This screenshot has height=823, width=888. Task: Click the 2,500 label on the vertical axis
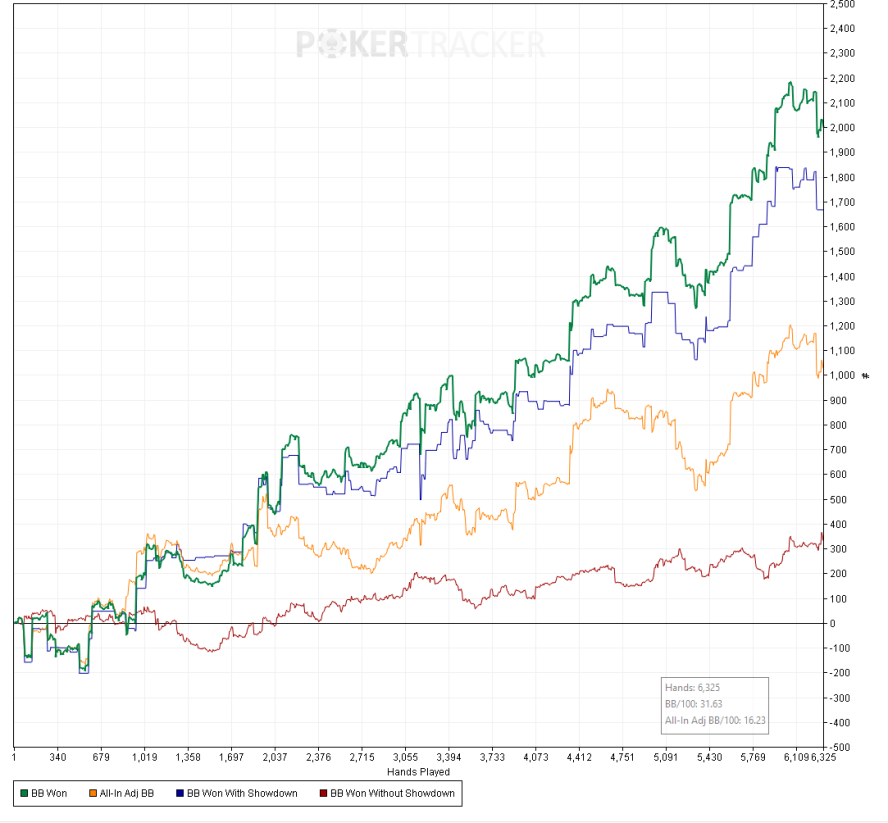pyautogui.click(x=842, y=4)
